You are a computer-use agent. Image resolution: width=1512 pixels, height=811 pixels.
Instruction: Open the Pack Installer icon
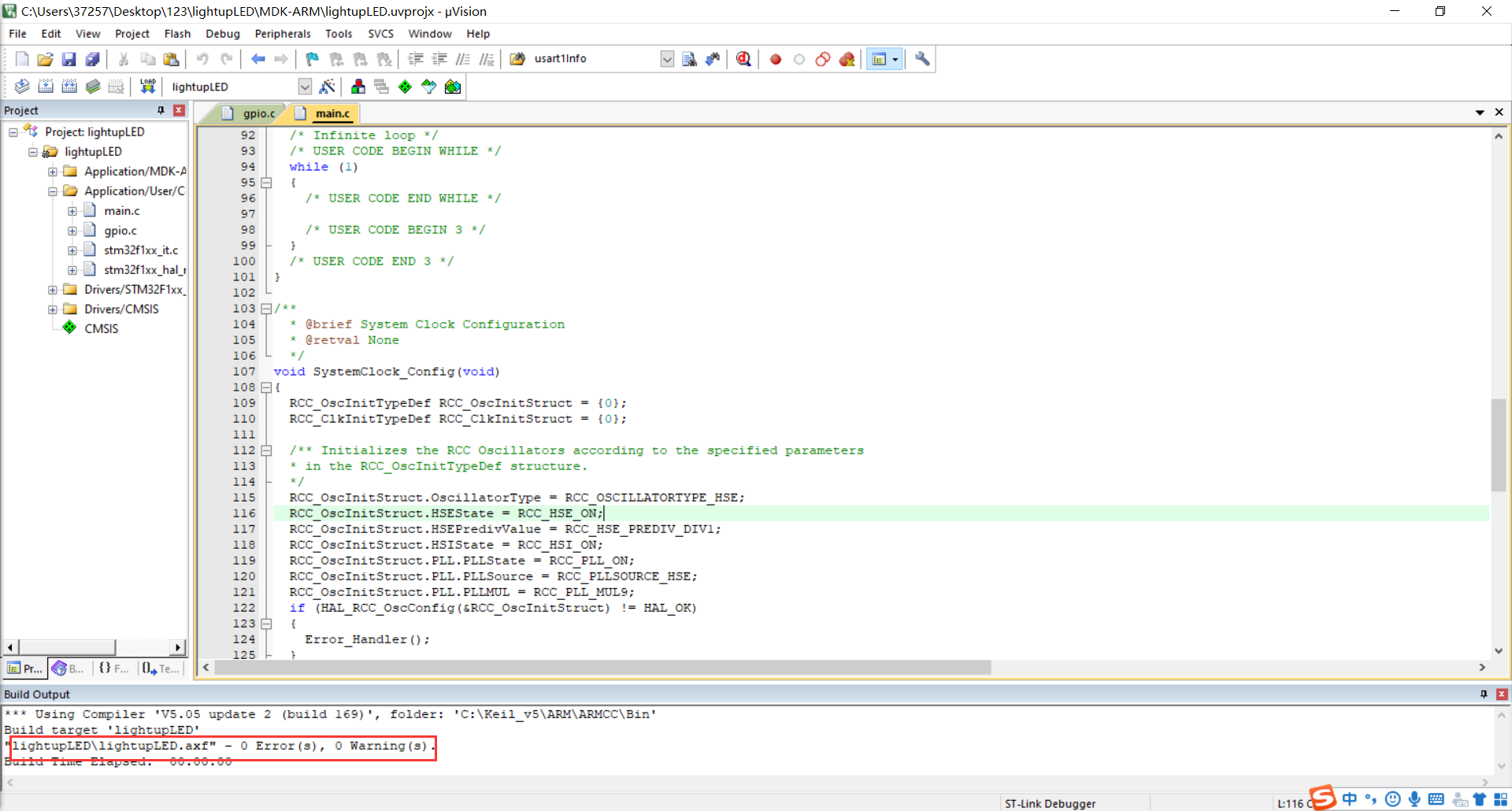tap(453, 87)
